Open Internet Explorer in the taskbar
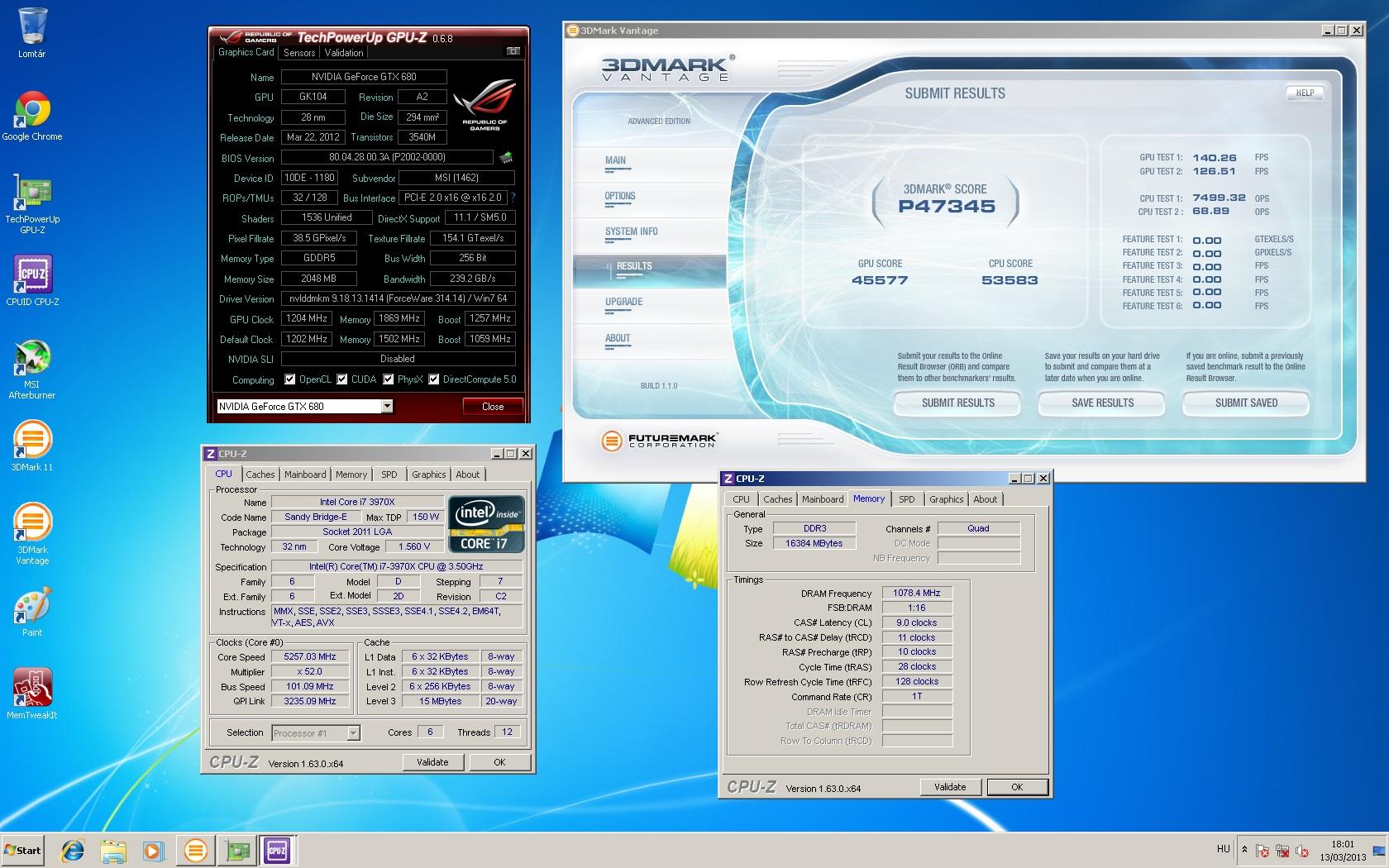Screen dimensions: 1389x868 coord(73,850)
